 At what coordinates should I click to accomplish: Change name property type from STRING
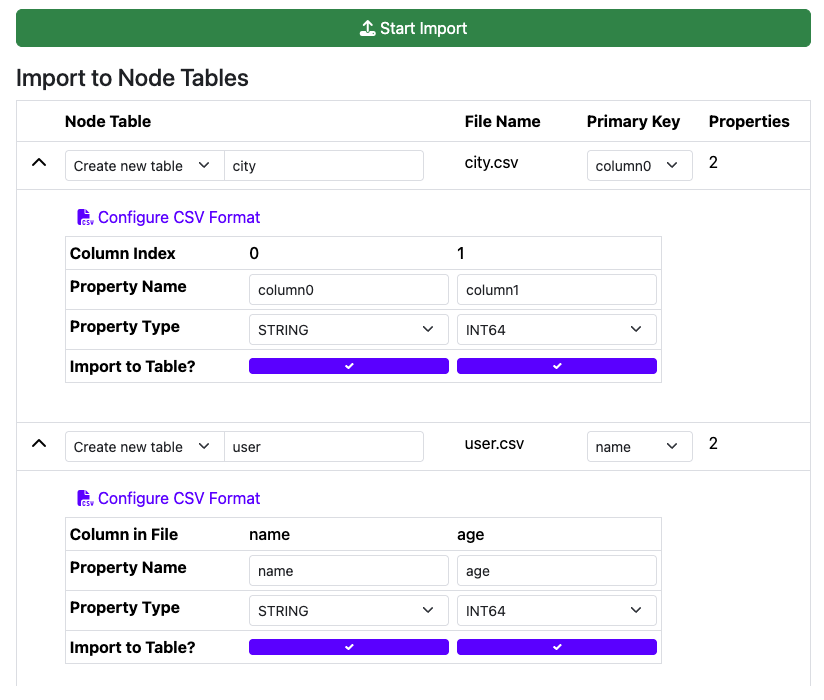349,611
